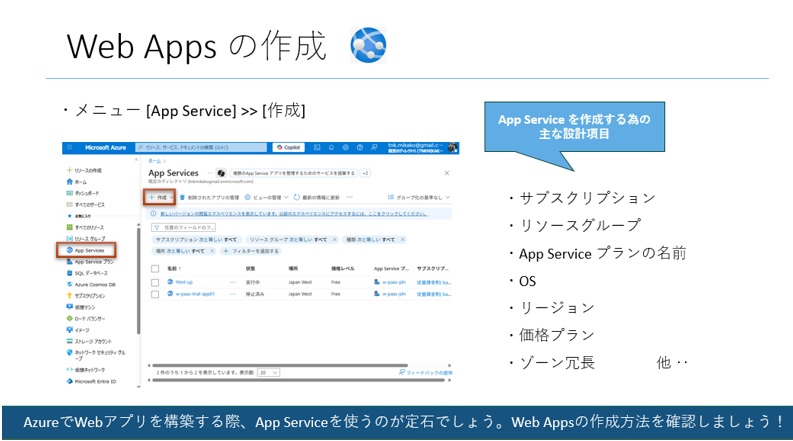Open the portal settings gear icon

345,148
